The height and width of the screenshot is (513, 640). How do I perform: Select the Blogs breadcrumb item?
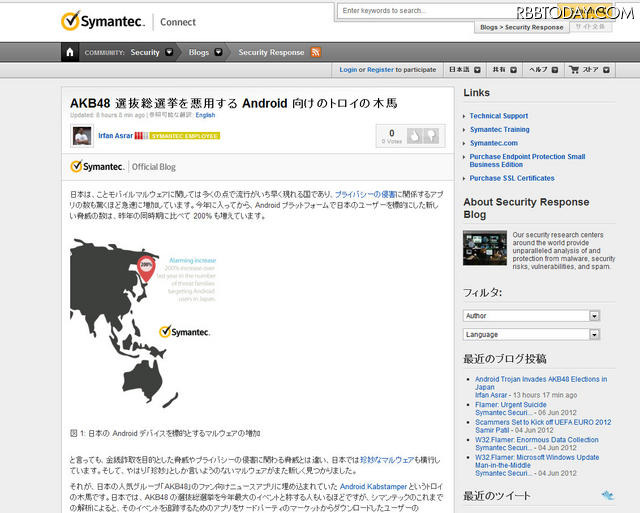[x=199, y=52]
